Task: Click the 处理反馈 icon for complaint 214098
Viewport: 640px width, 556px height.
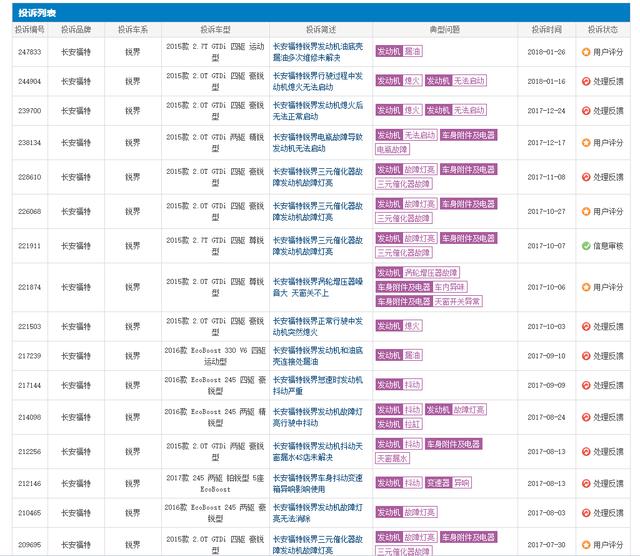Action: coord(586,417)
